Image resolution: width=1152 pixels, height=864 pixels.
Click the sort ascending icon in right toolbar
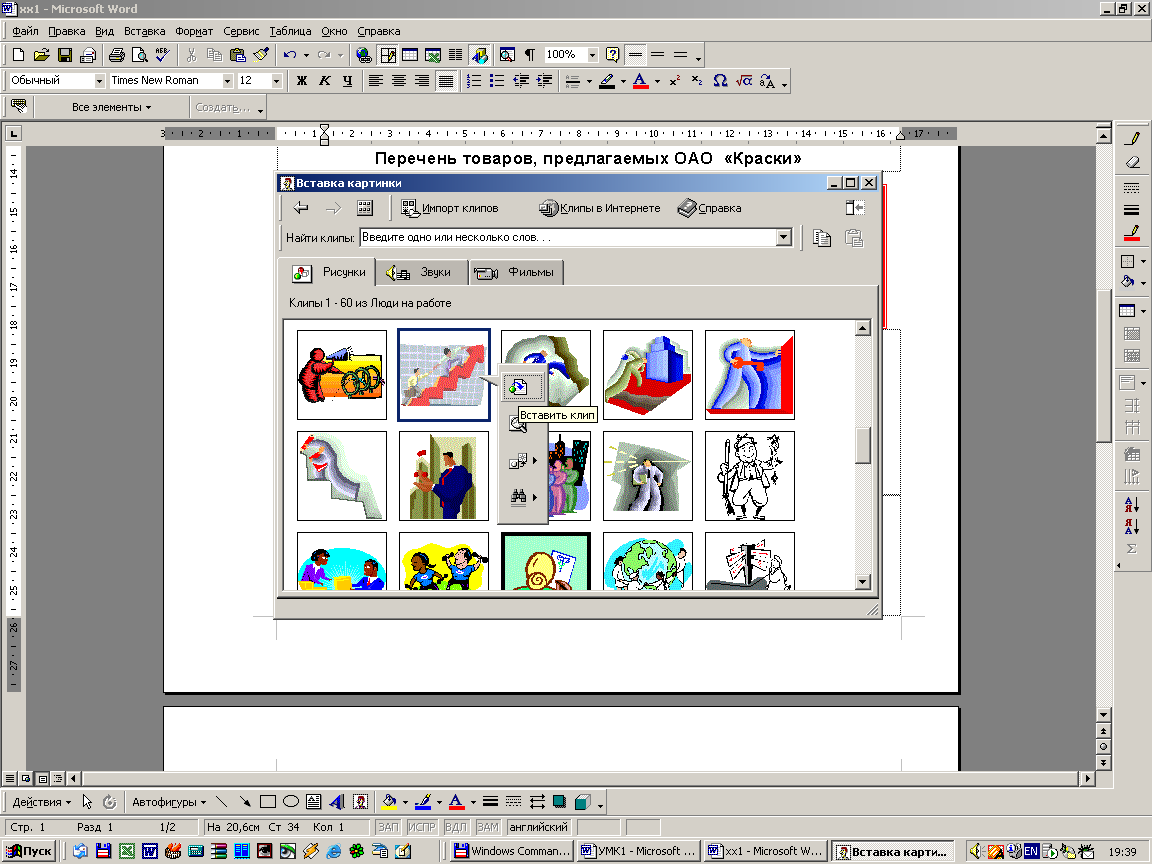(x=1131, y=505)
